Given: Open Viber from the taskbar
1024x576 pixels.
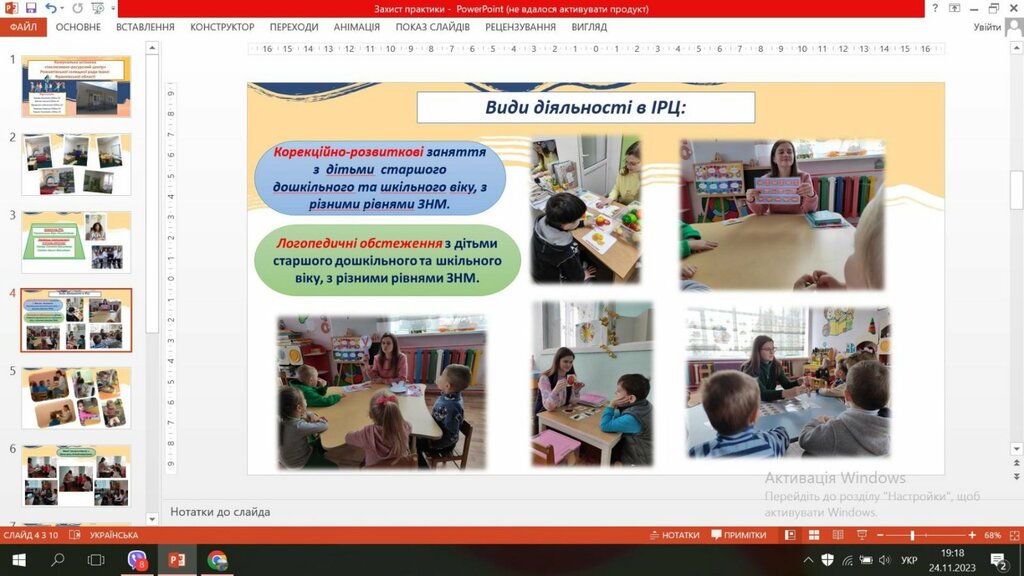Looking at the screenshot, I should click(x=138, y=560).
